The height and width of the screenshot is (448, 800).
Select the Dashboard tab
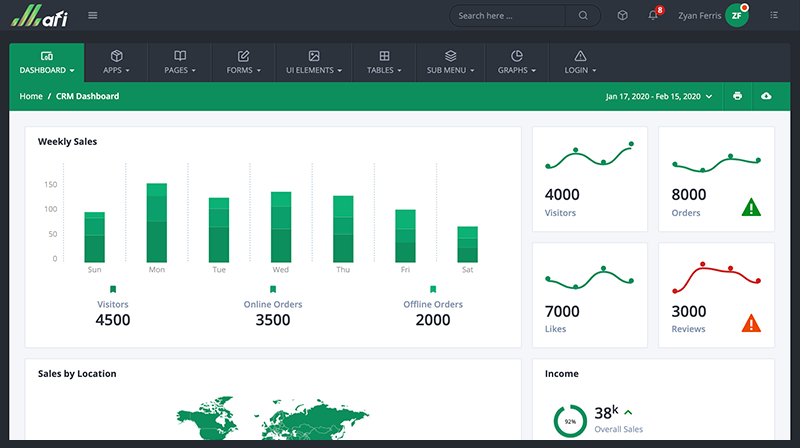[x=47, y=62]
